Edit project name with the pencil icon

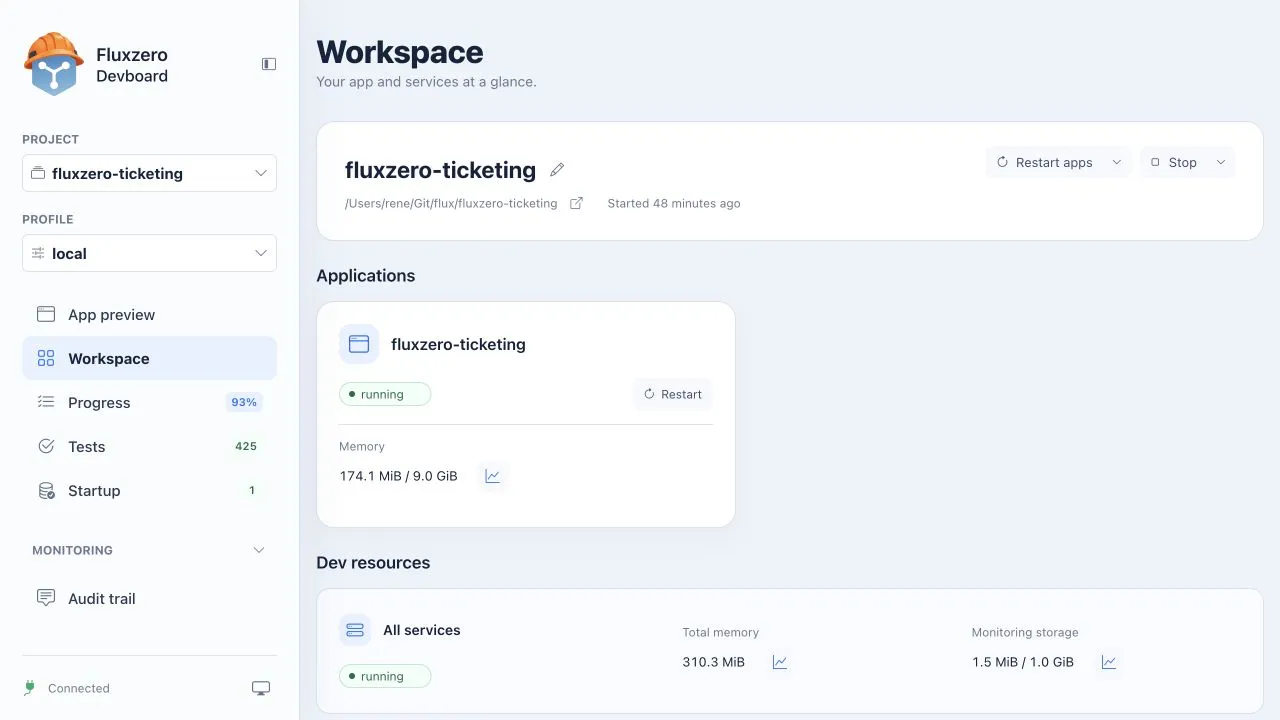557,170
